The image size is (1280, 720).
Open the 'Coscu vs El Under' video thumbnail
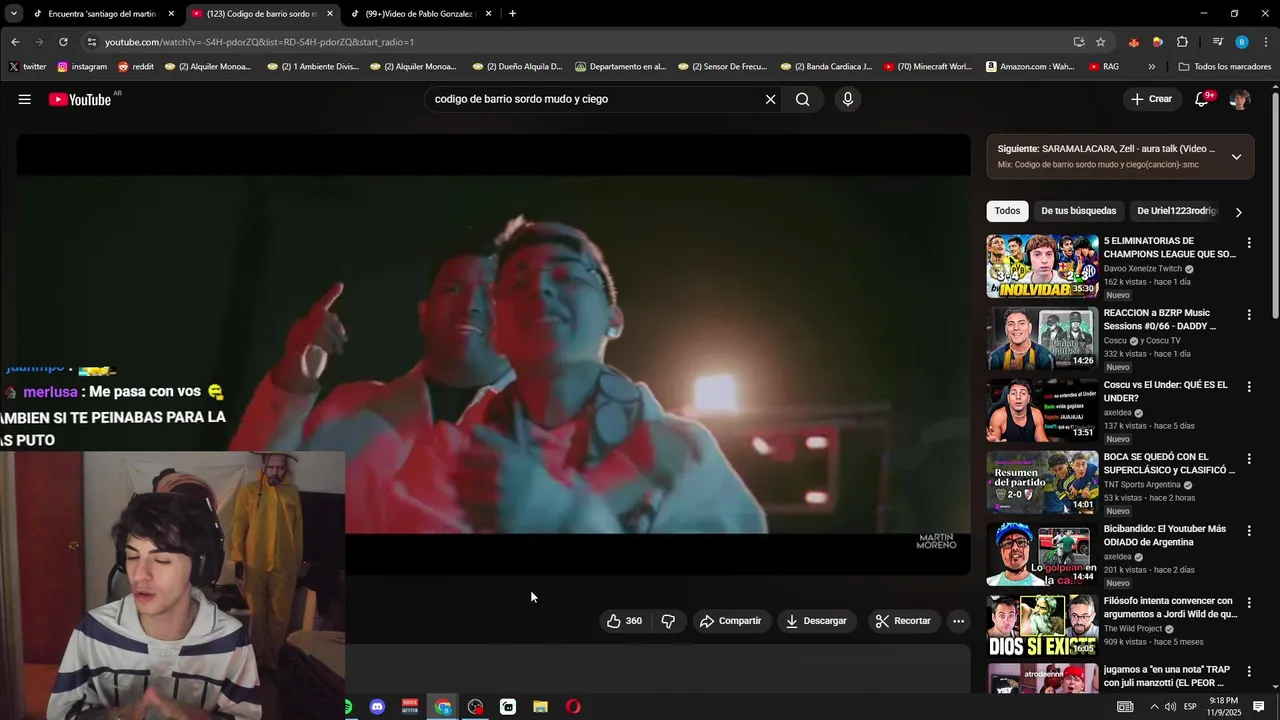pyautogui.click(x=1043, y=410)
